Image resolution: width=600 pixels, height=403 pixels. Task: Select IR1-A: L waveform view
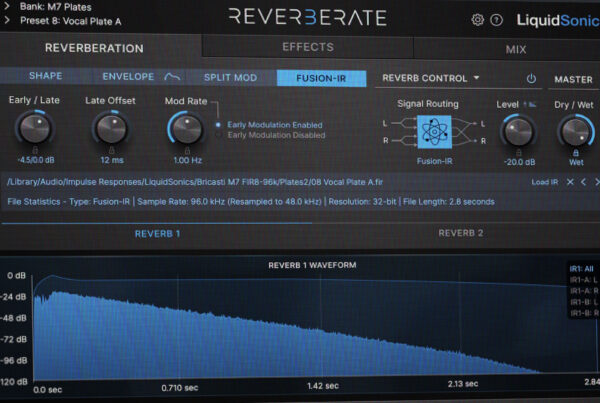[584, 280]
